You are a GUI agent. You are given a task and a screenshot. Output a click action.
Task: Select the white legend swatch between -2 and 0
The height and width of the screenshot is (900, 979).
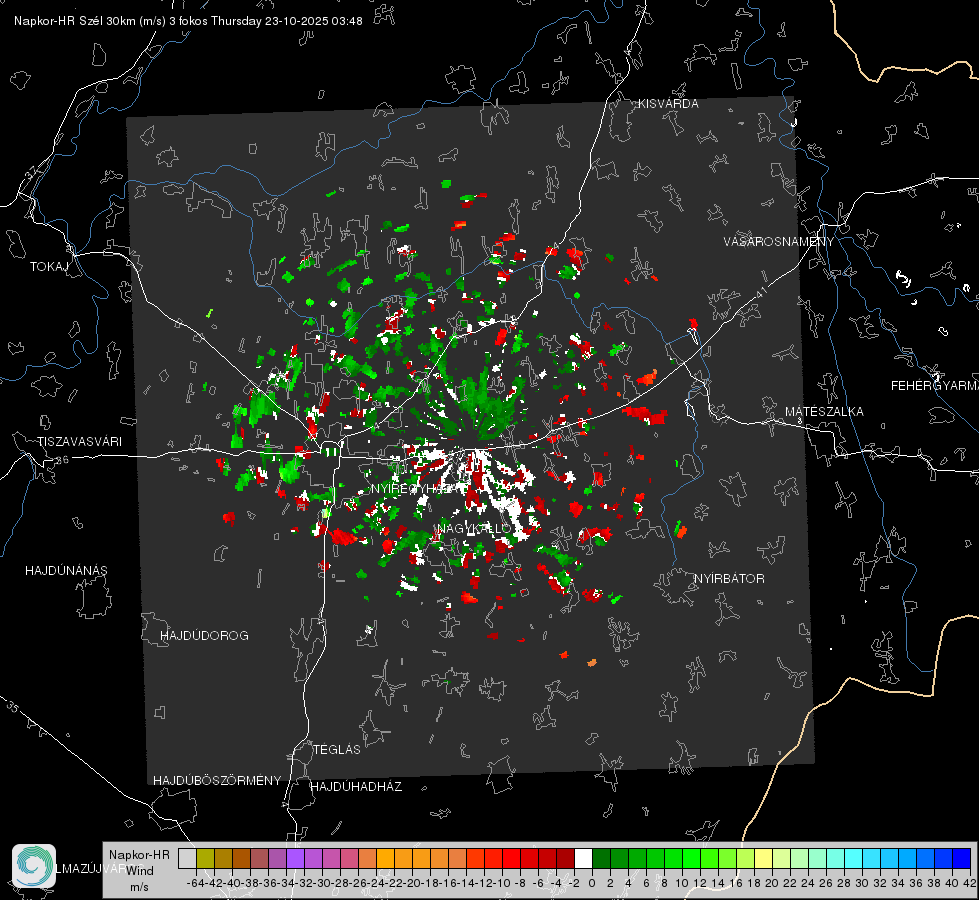583,858
